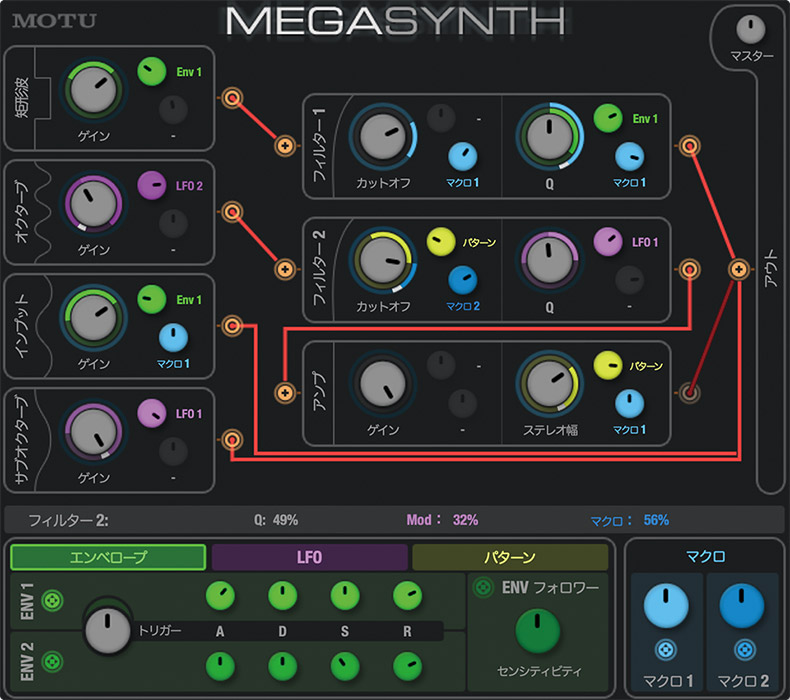Click the マスター volume knob
The height and width of the screenshot is (700, 790).
coord(751,29)
